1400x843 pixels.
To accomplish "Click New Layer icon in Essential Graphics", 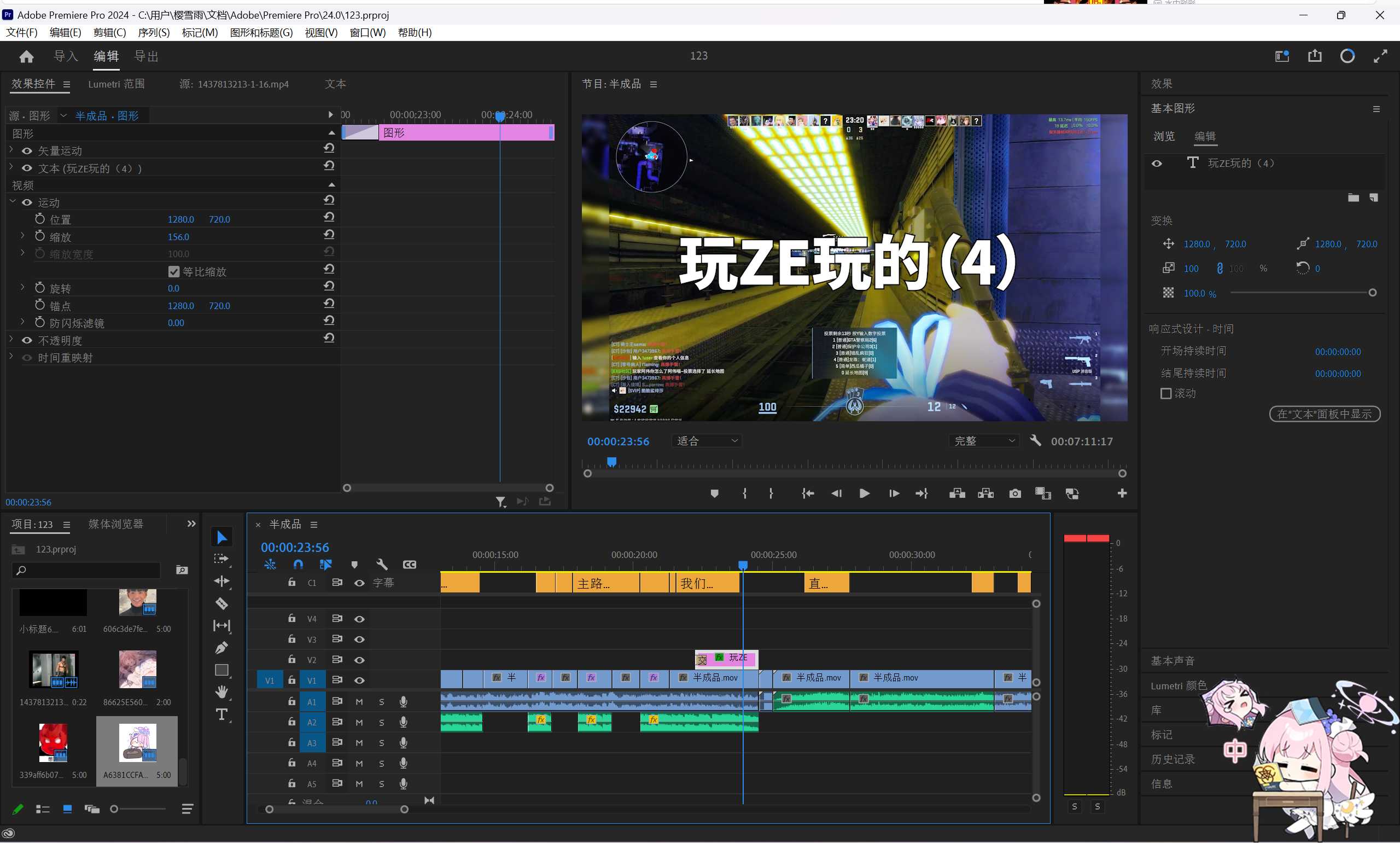I will (1374, 197).
